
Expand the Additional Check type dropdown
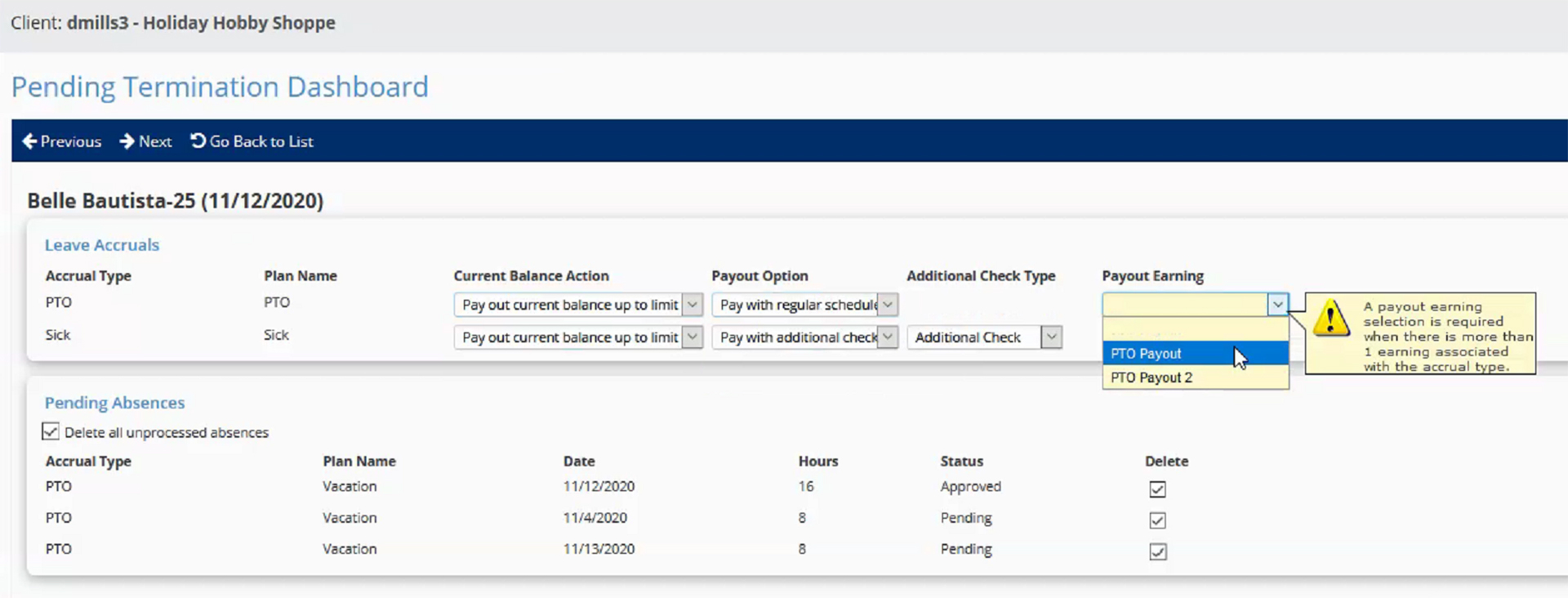(1052, 337)
